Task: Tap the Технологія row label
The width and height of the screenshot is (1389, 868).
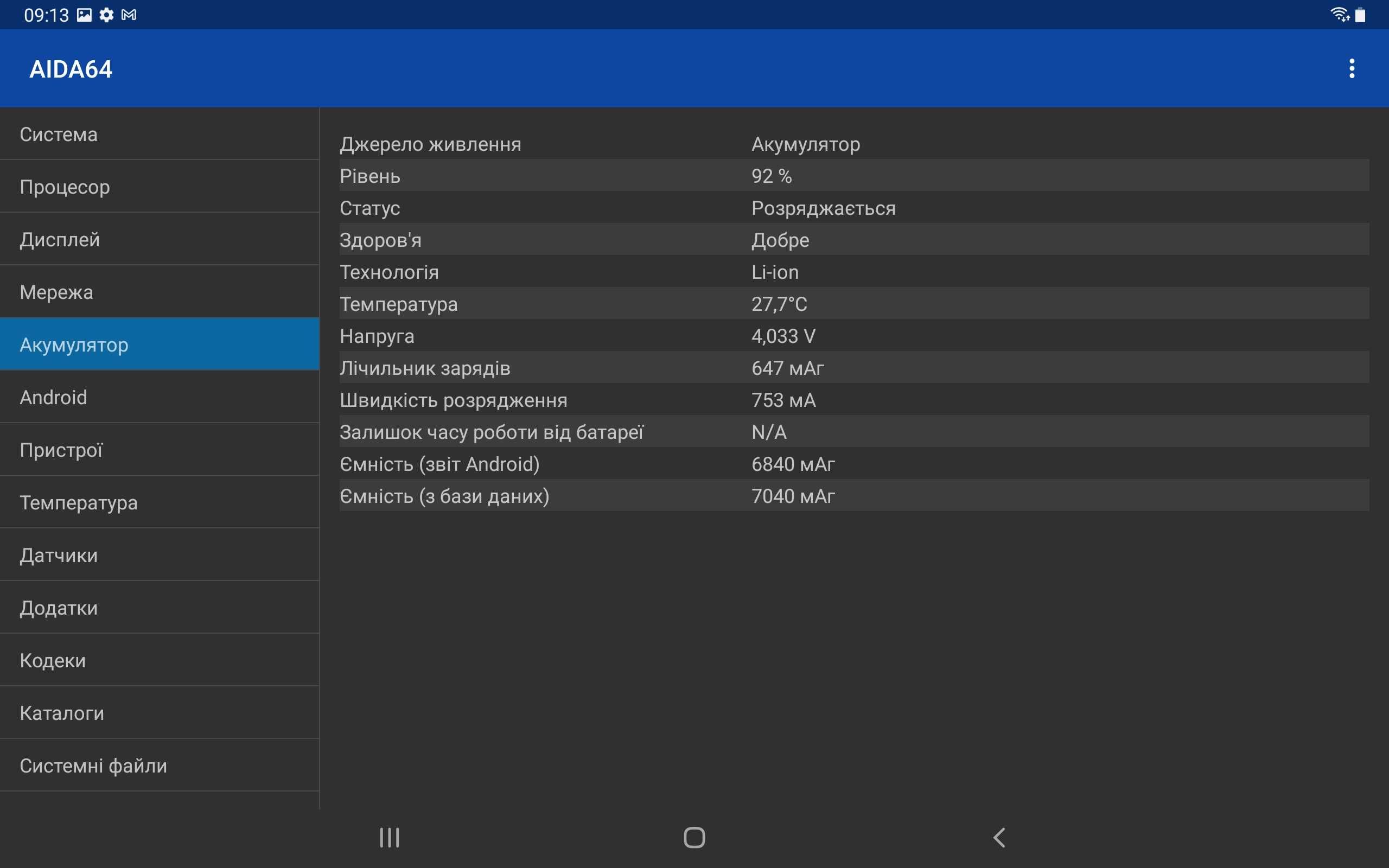Action: 389,272
